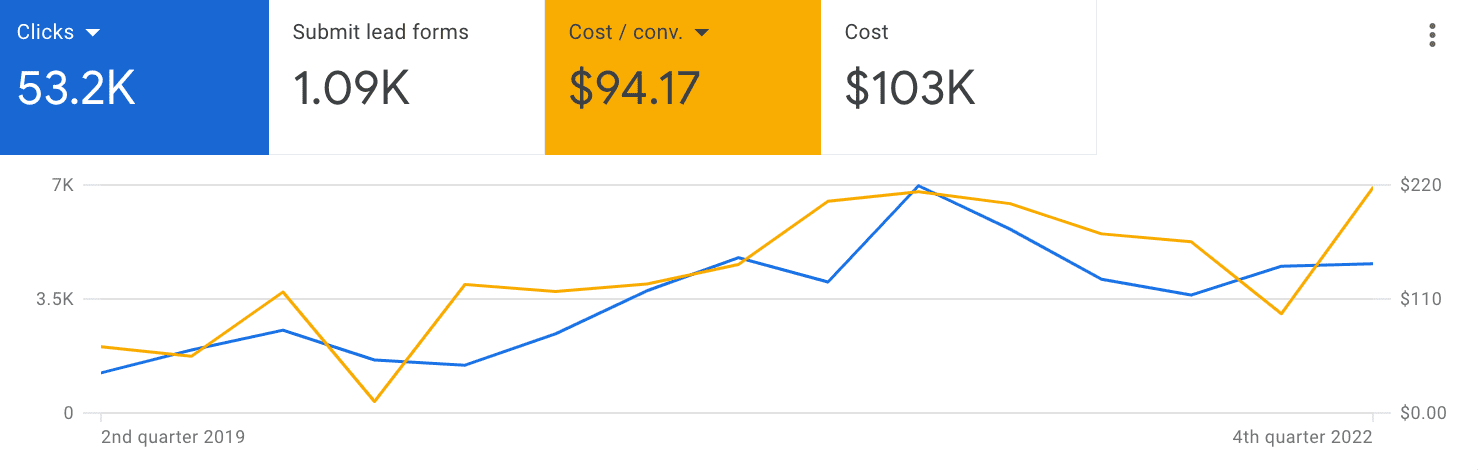Viewport: 1478px width, 470px height.
Task: Click the orange line's lowest dip point
Action: point(374,402)
